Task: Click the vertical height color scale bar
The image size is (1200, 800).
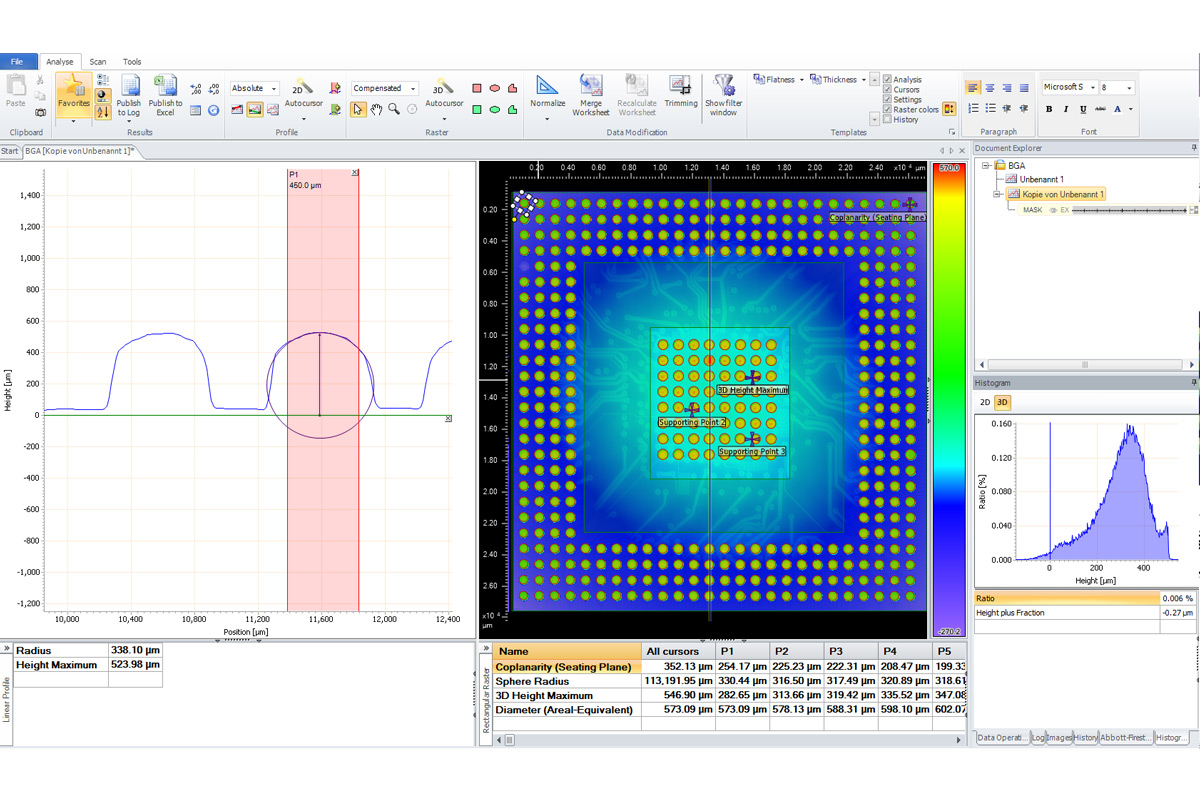Action: pos(947,400)
